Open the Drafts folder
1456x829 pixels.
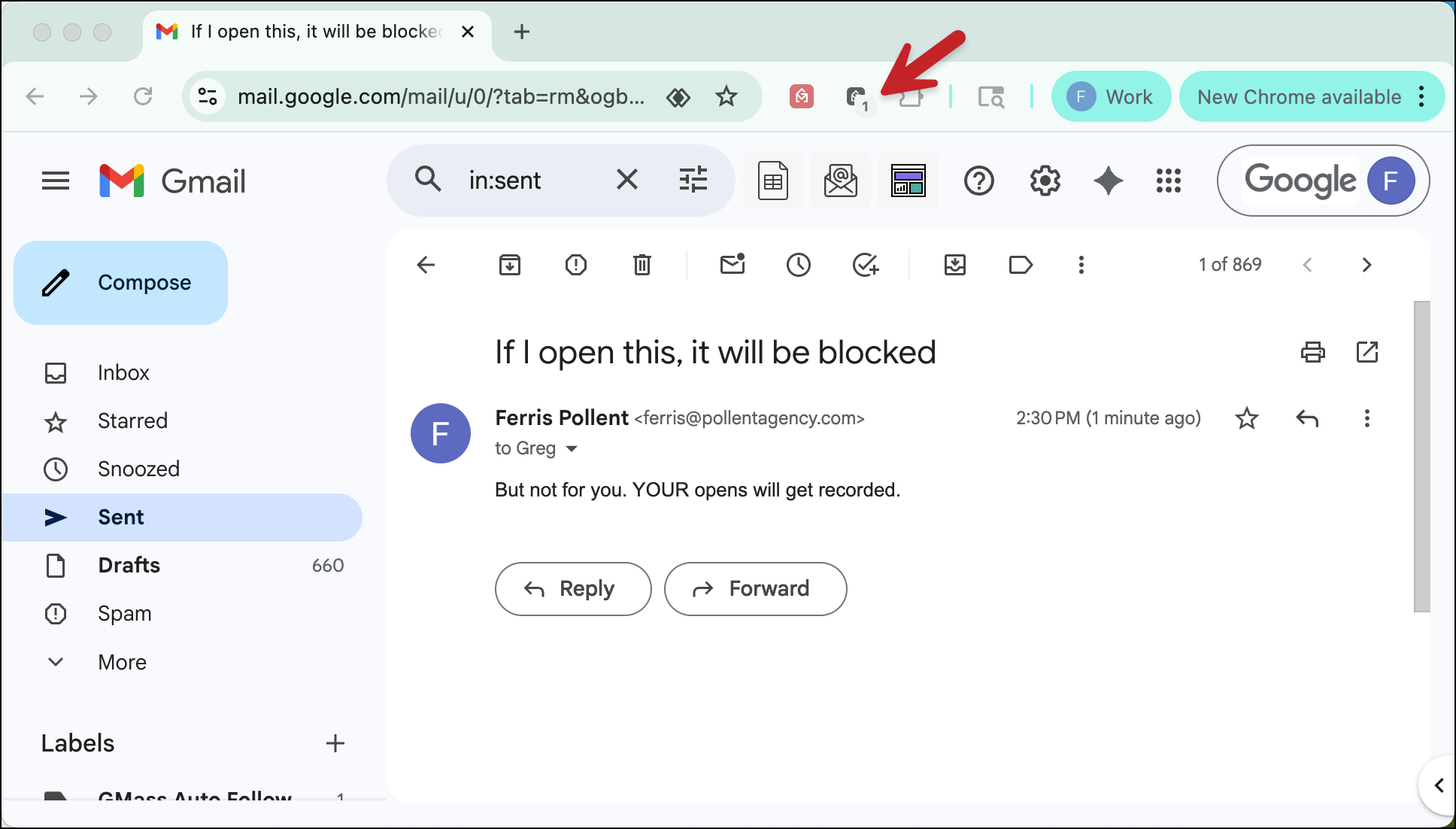(x=129, y=565)
